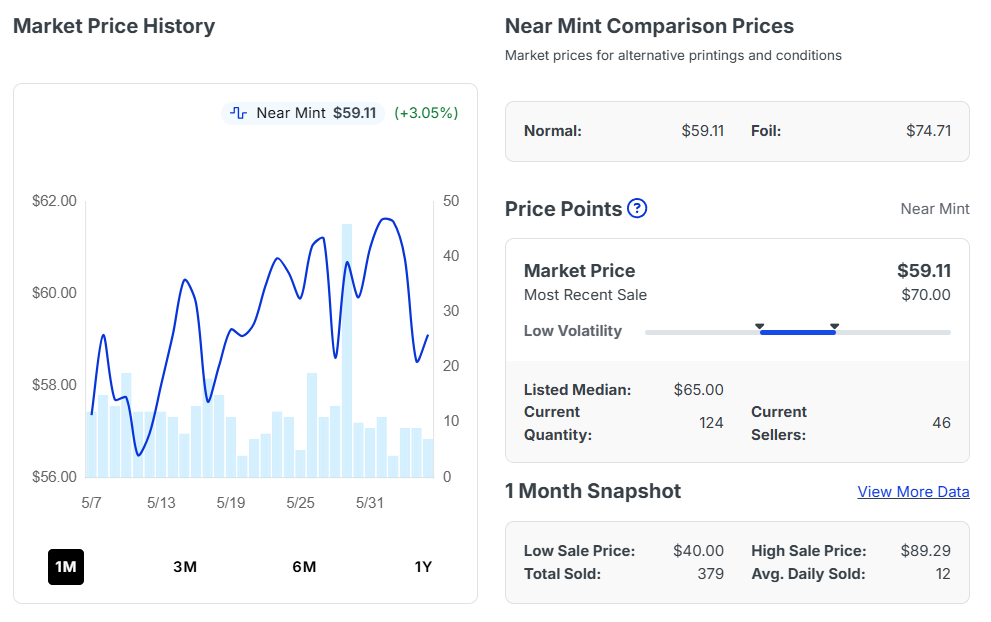Screen dimensions: 991x622
Task: Click the 5/13 date axis label
Action: (x=161, y=503)
